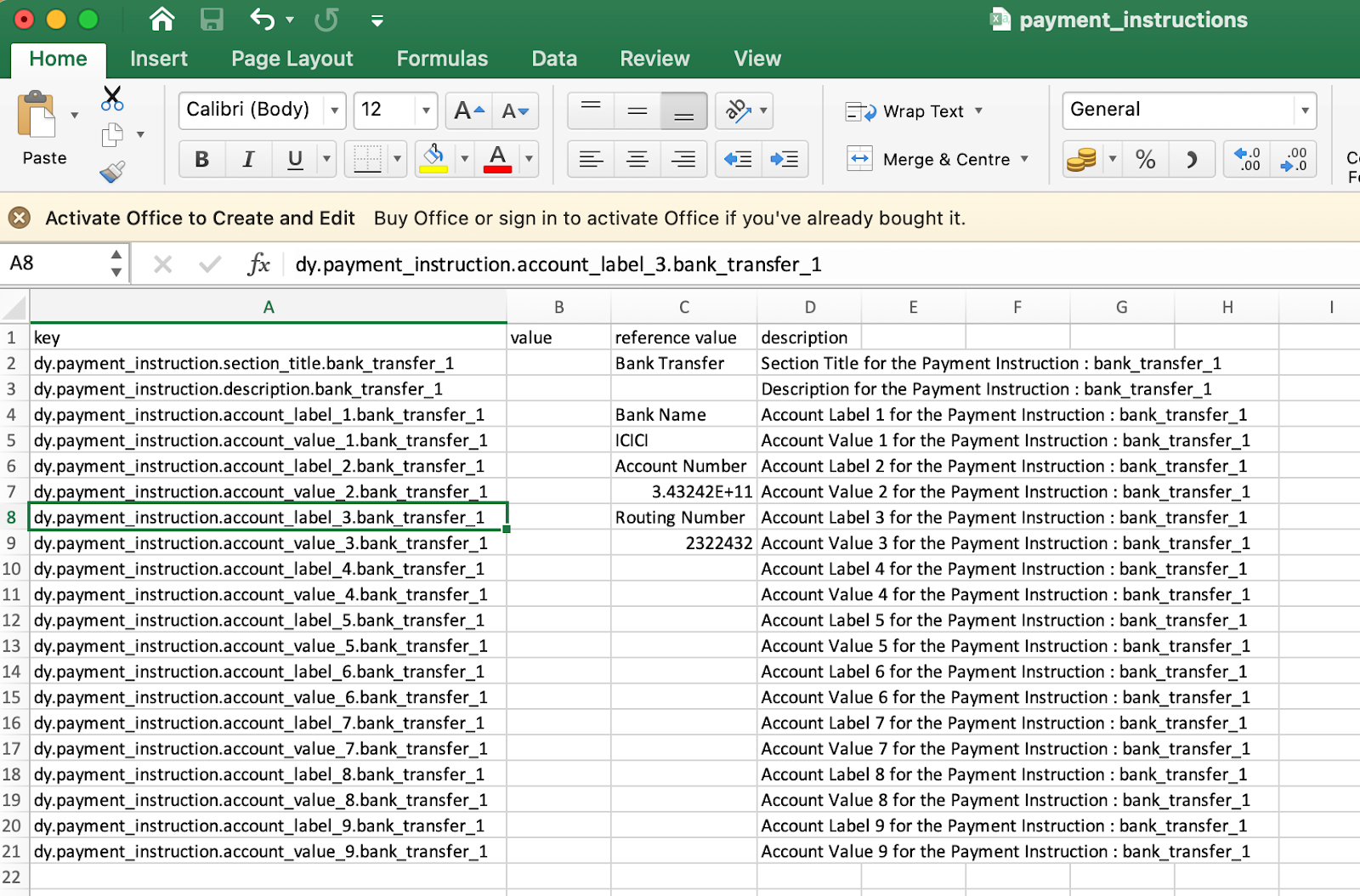1360x896 pixels.
Task: Open the Calibri (Body) font dropdown
Action: 335,111
